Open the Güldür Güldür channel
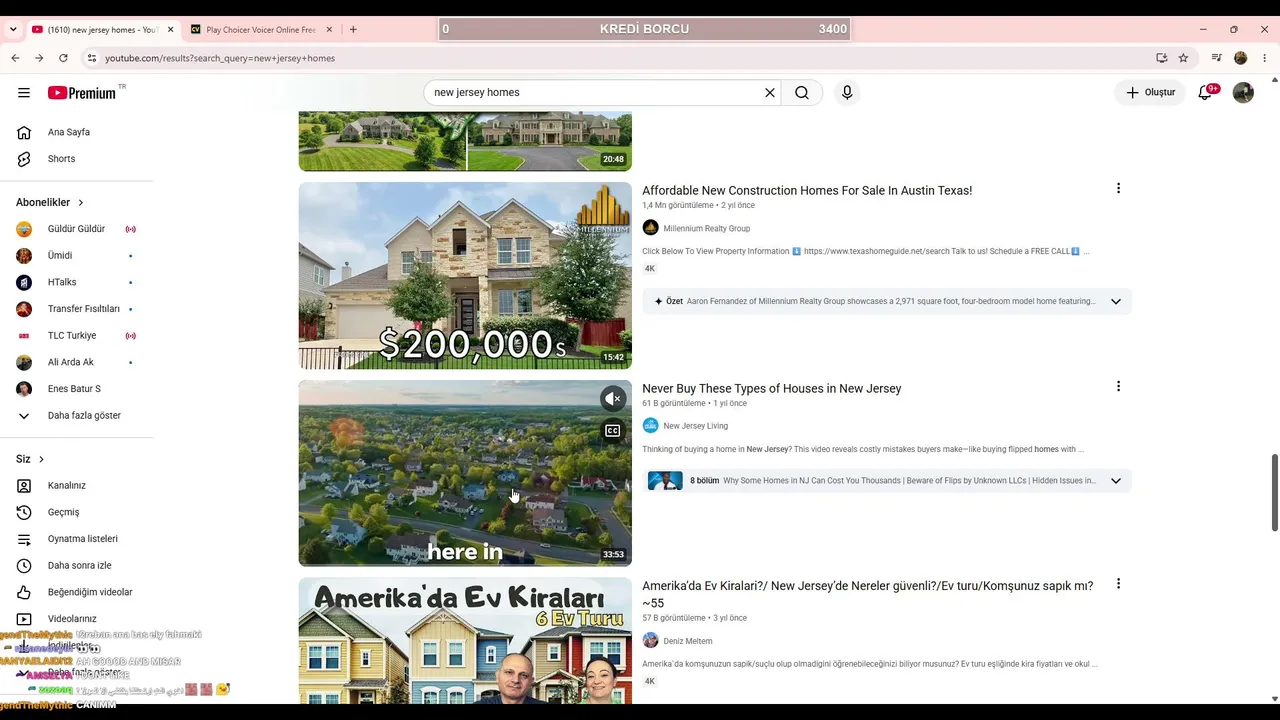The width and height of the screenshot is (1280, 720). tap(77, 229)
